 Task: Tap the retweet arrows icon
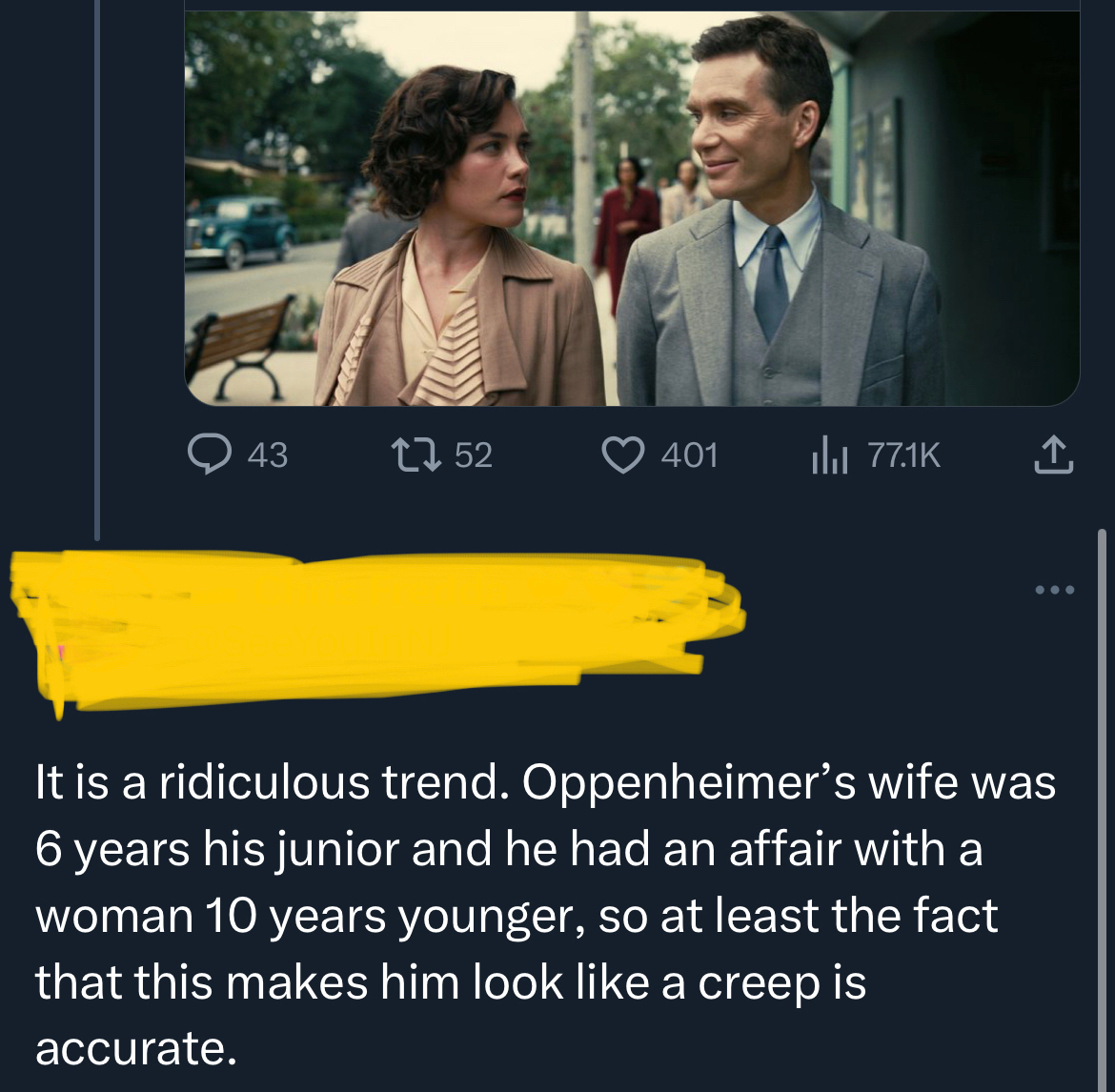(x=418, y=455)
